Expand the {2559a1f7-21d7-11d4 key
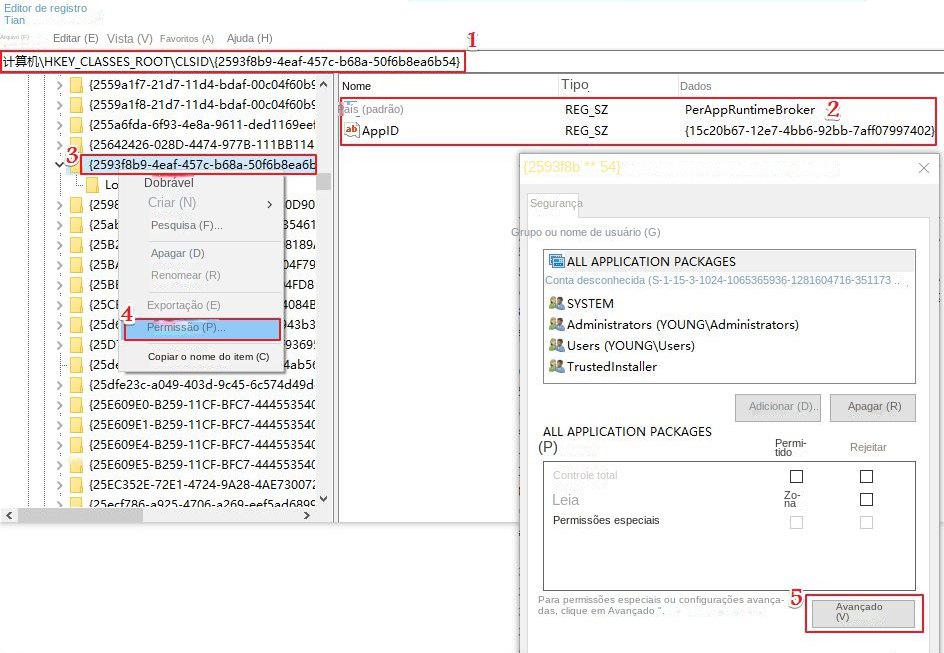944x653 pixels. click(x=59, y=85)
